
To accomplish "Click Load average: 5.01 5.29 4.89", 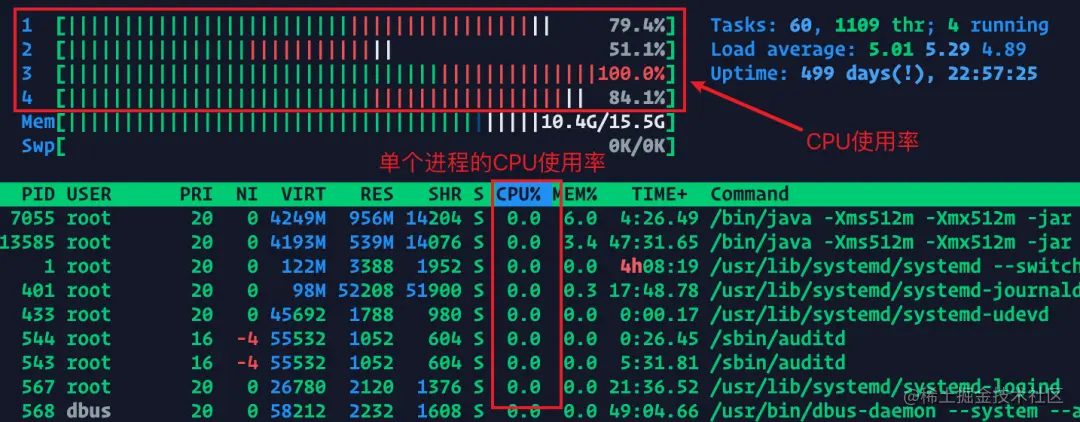I will click(x=868, y=50).
